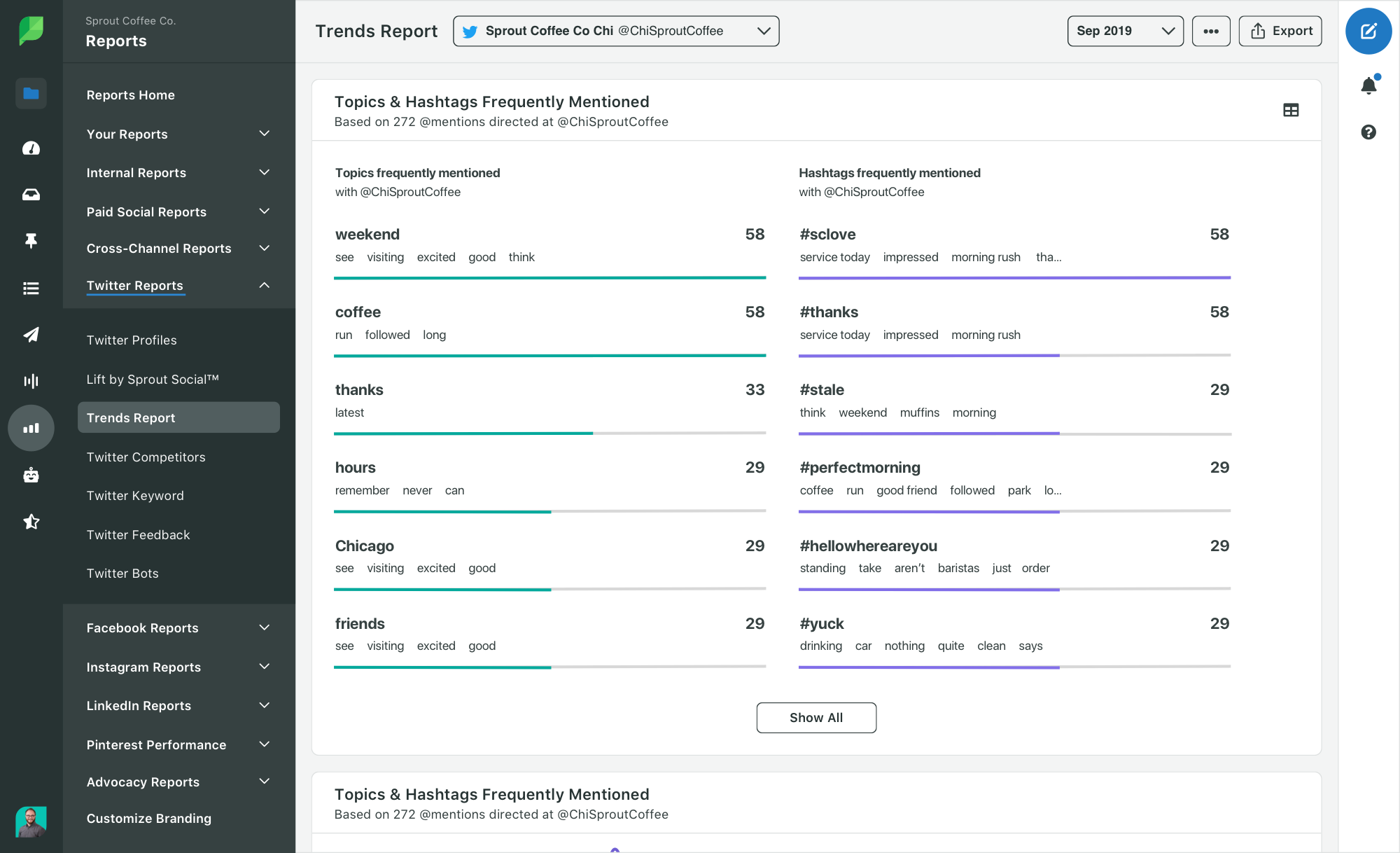Open the Sep 2019 date dropdown
This screenshot has height=853, width=1400.
click(x=1123, y=30)
